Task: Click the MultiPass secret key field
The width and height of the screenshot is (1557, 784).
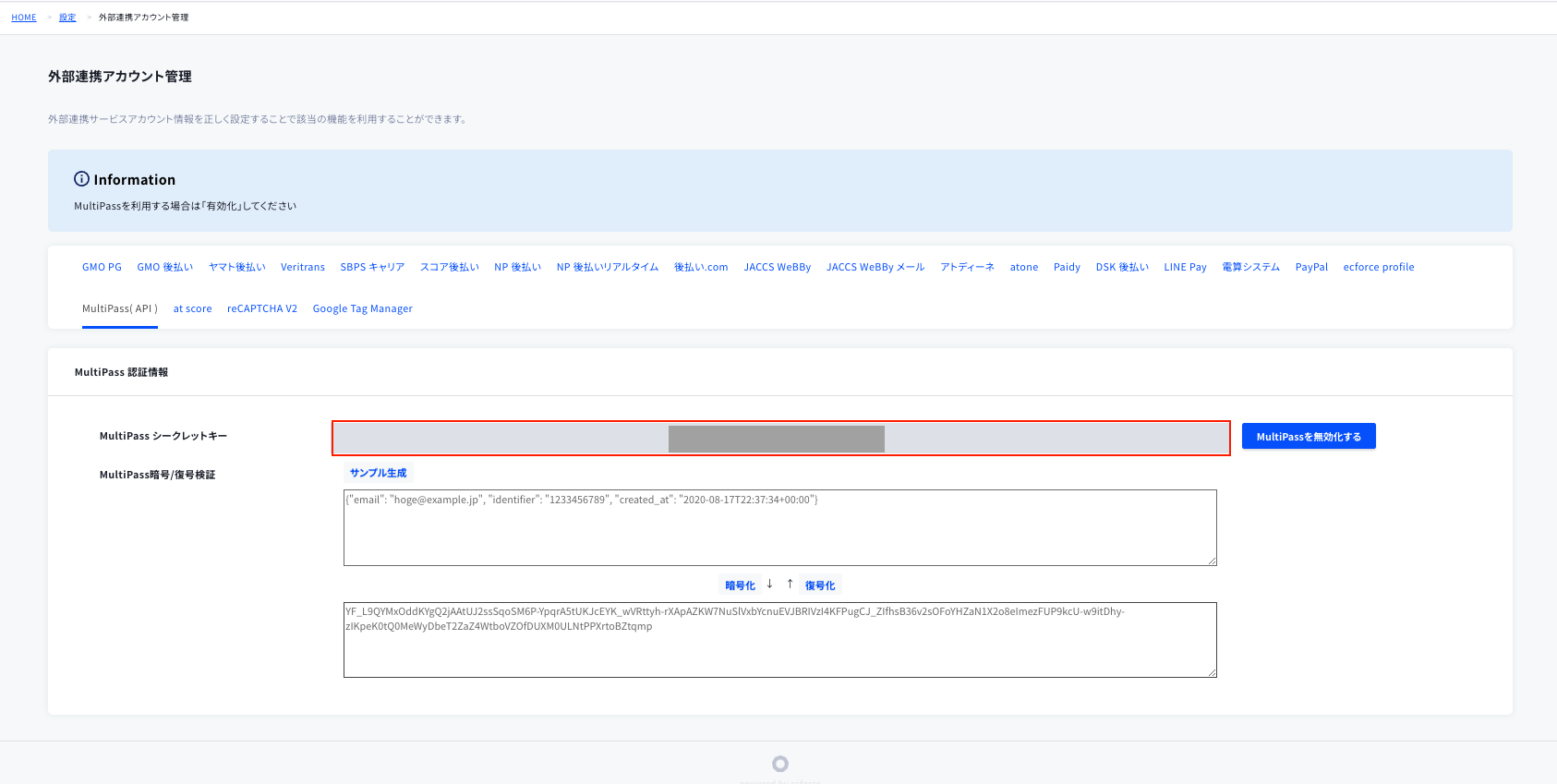Action: coord(781,438)
